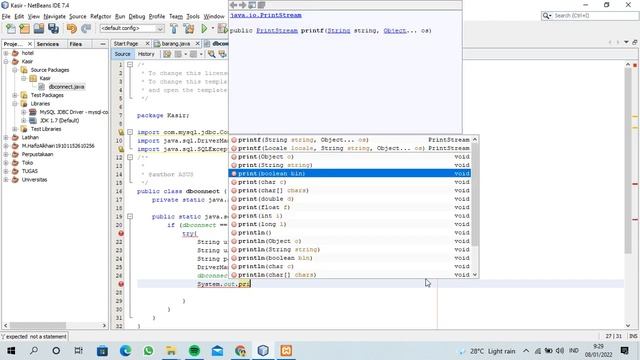Viewport: 640px width, 360px height.
Task: Open Microsoft Edge from the taskbar
Action: click(x=125, y=351)
